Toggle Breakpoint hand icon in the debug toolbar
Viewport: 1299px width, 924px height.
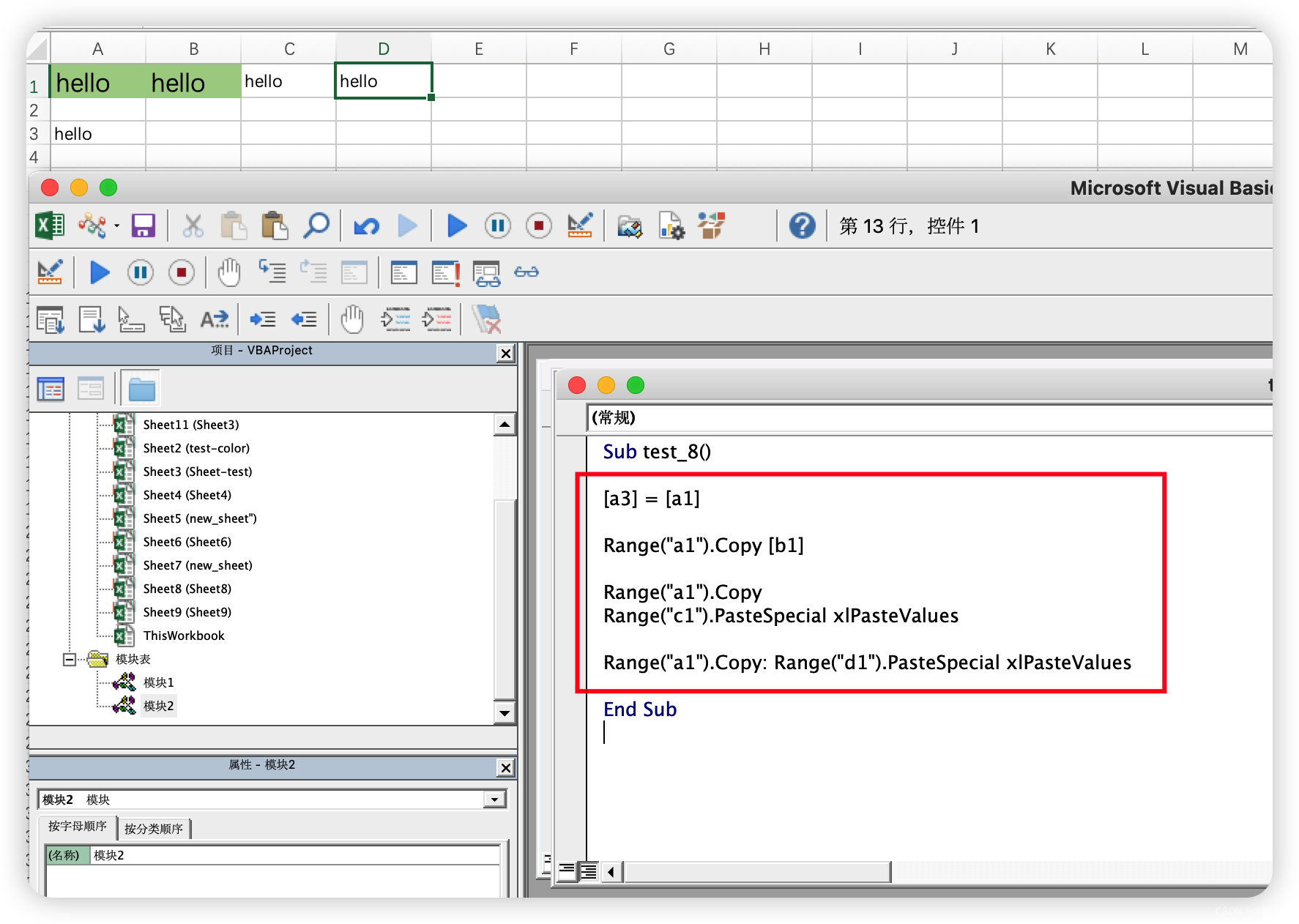(x=229, y=272)
